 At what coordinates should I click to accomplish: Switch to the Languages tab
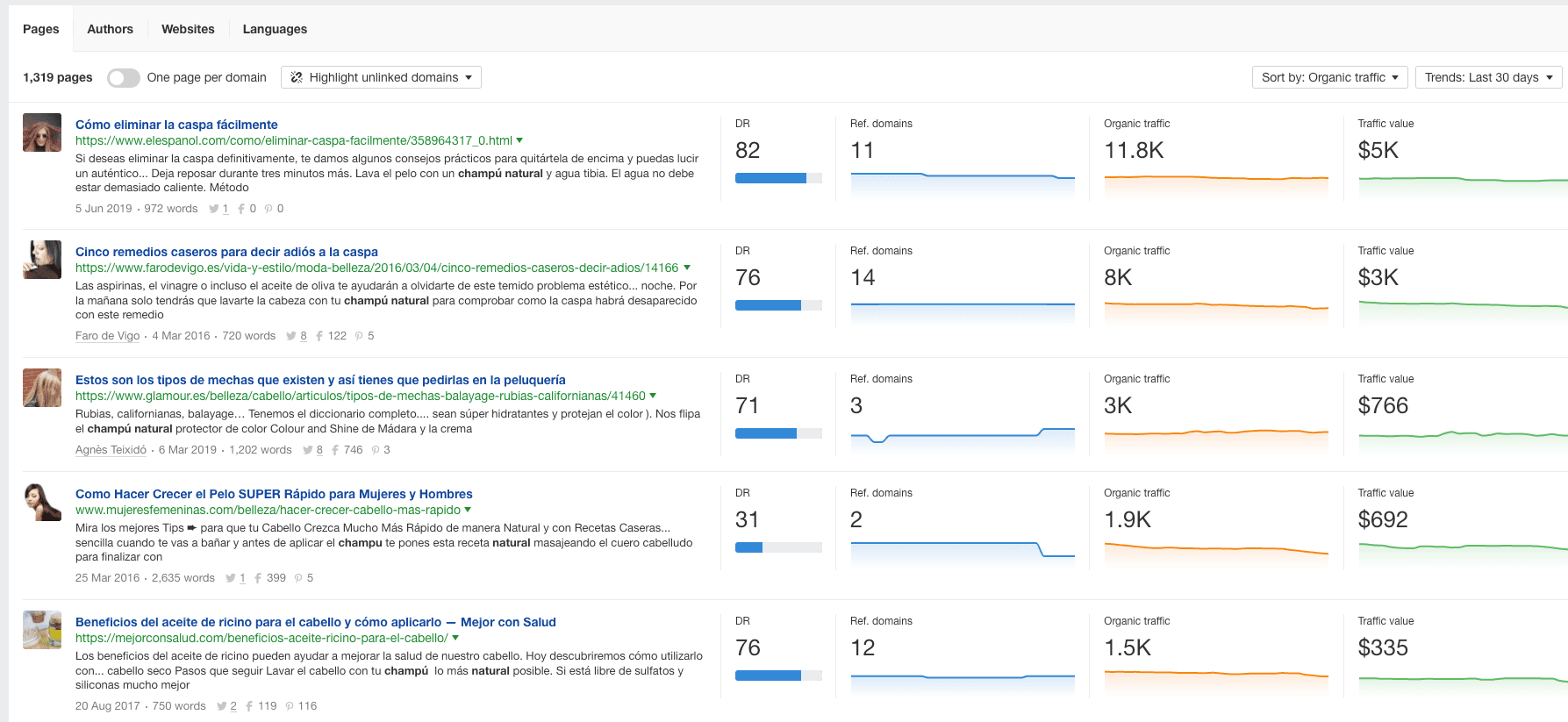[x=275, y=29]
